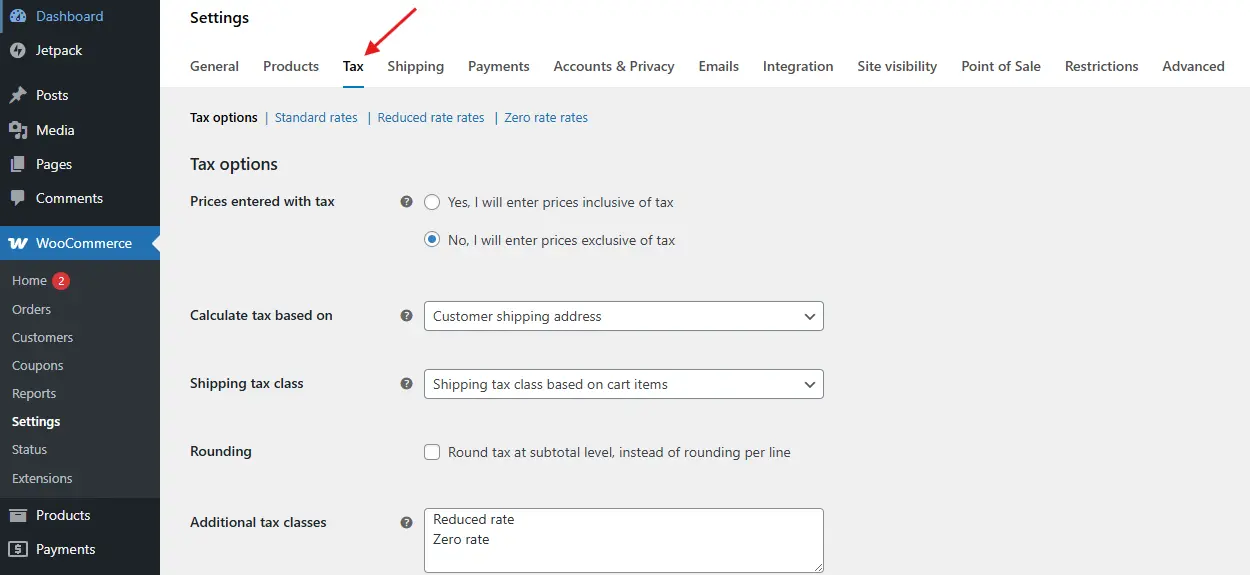
Task: Click help icon for Shipping tax class
Action: [406, 383]
